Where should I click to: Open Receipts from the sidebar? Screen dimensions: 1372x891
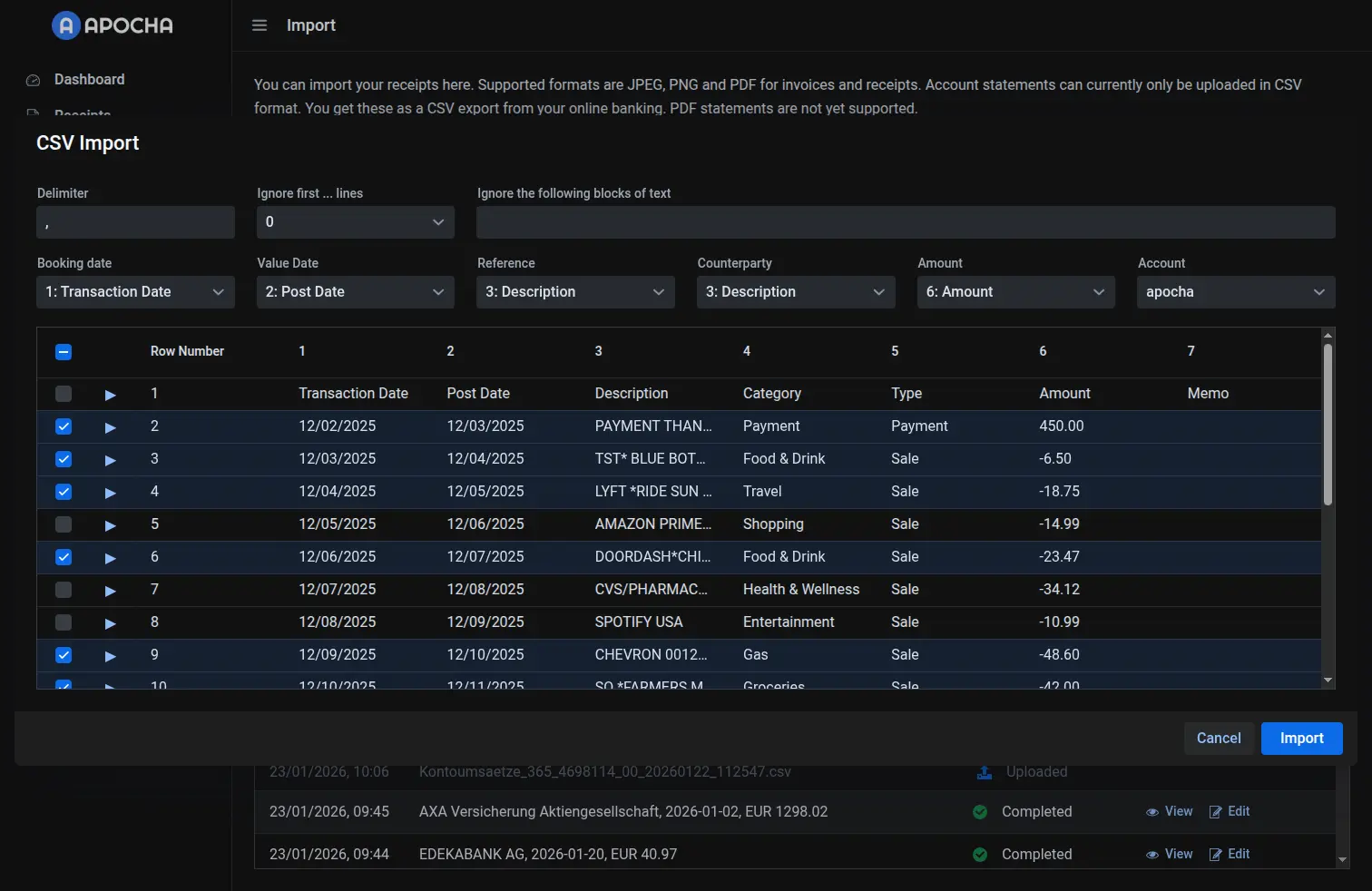click(x=82, y=113)
